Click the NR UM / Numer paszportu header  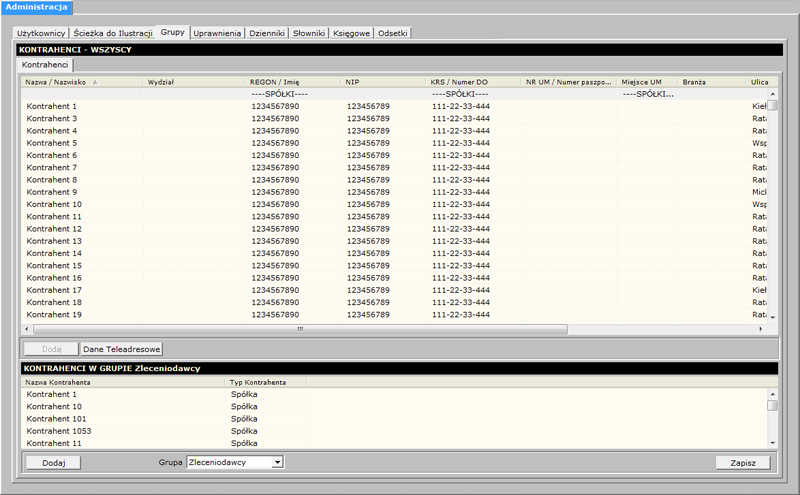click(x=569, y=82)
